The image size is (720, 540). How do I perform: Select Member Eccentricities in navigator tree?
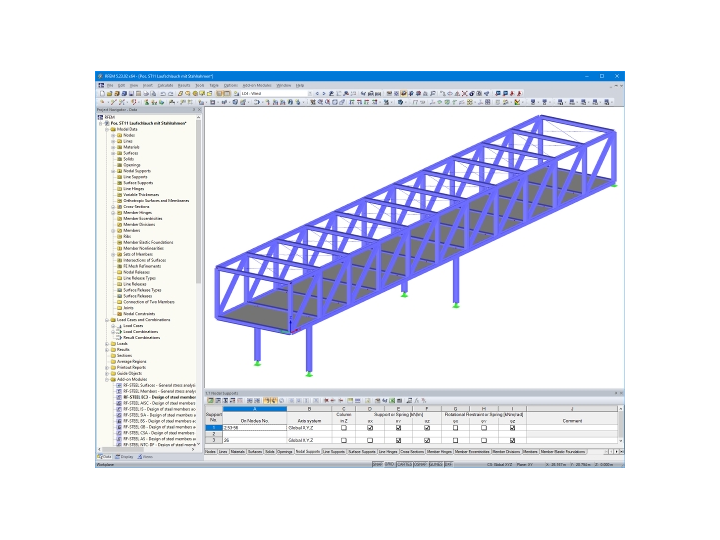pos(142,219)
